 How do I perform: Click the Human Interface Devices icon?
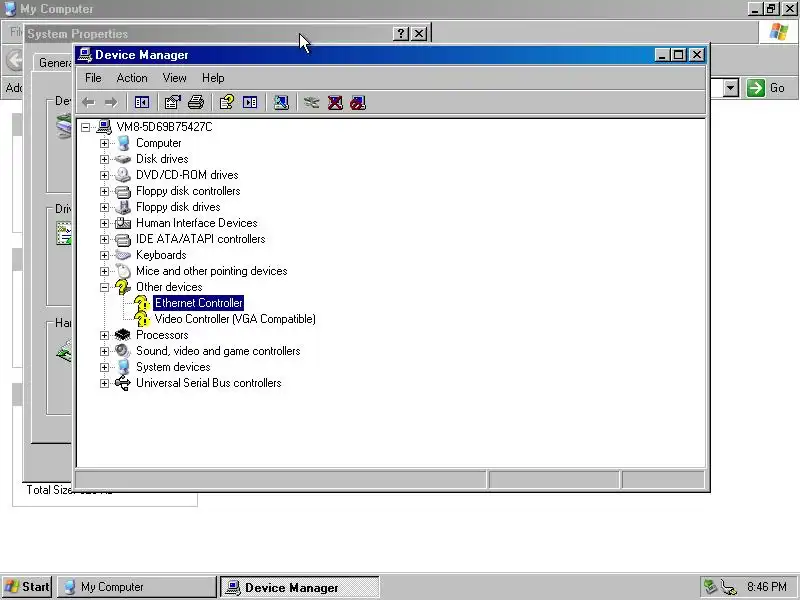(x=122, y=223)
